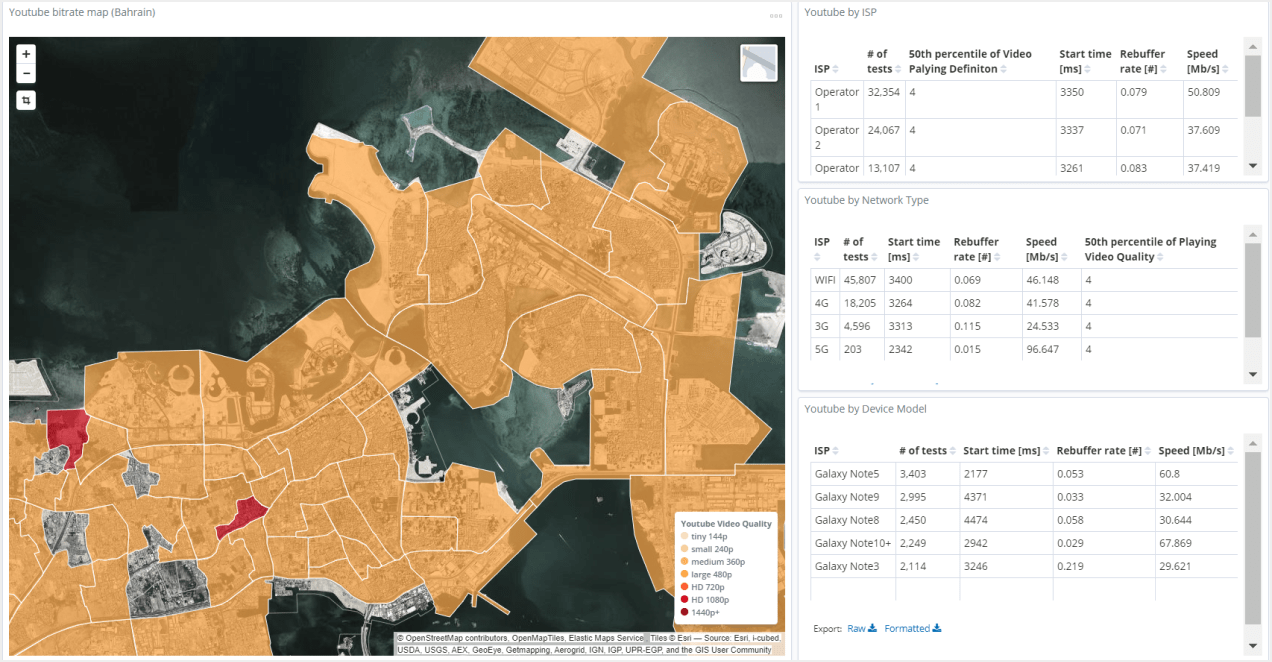Click the 96.647 speed value
Image resolution: width=1272 pixels, height=662 pixels.
tap(1042, 349)
